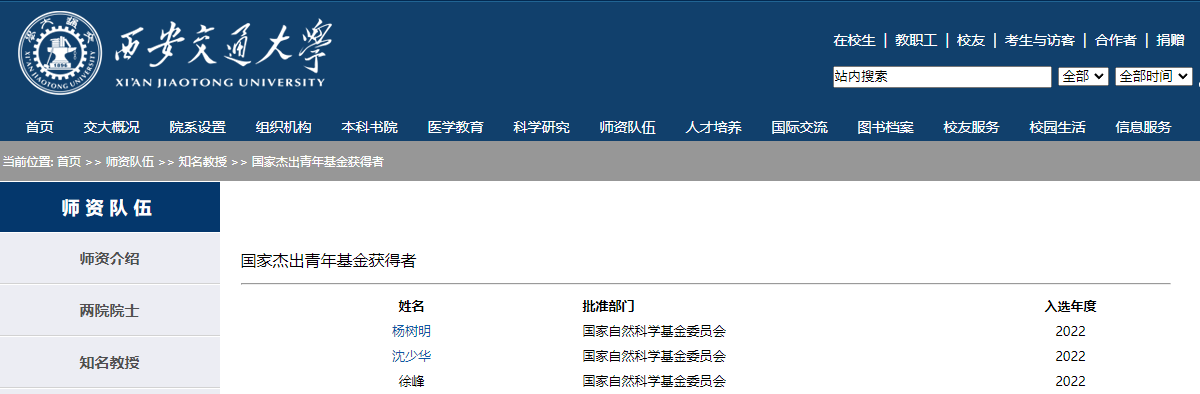Image resolution: width=1200 pixels, height=394 pixels.
Task: Open 师资队伍 navigation menu item
Action: [627, 127]
